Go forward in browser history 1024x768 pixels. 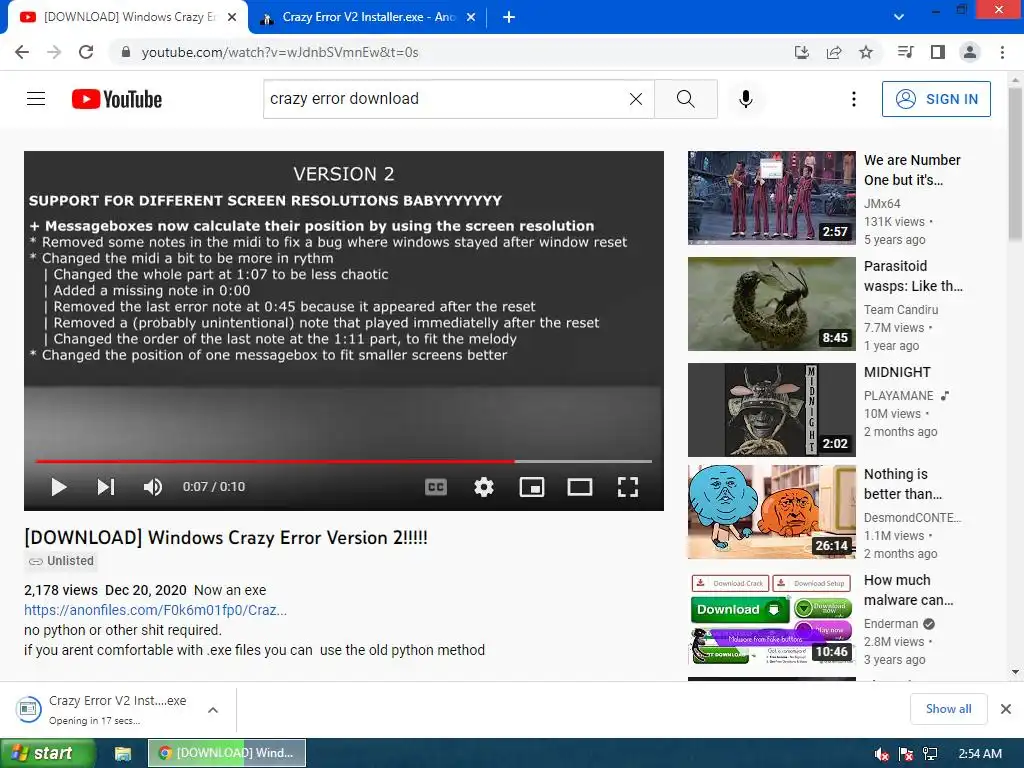pos(54,52)
